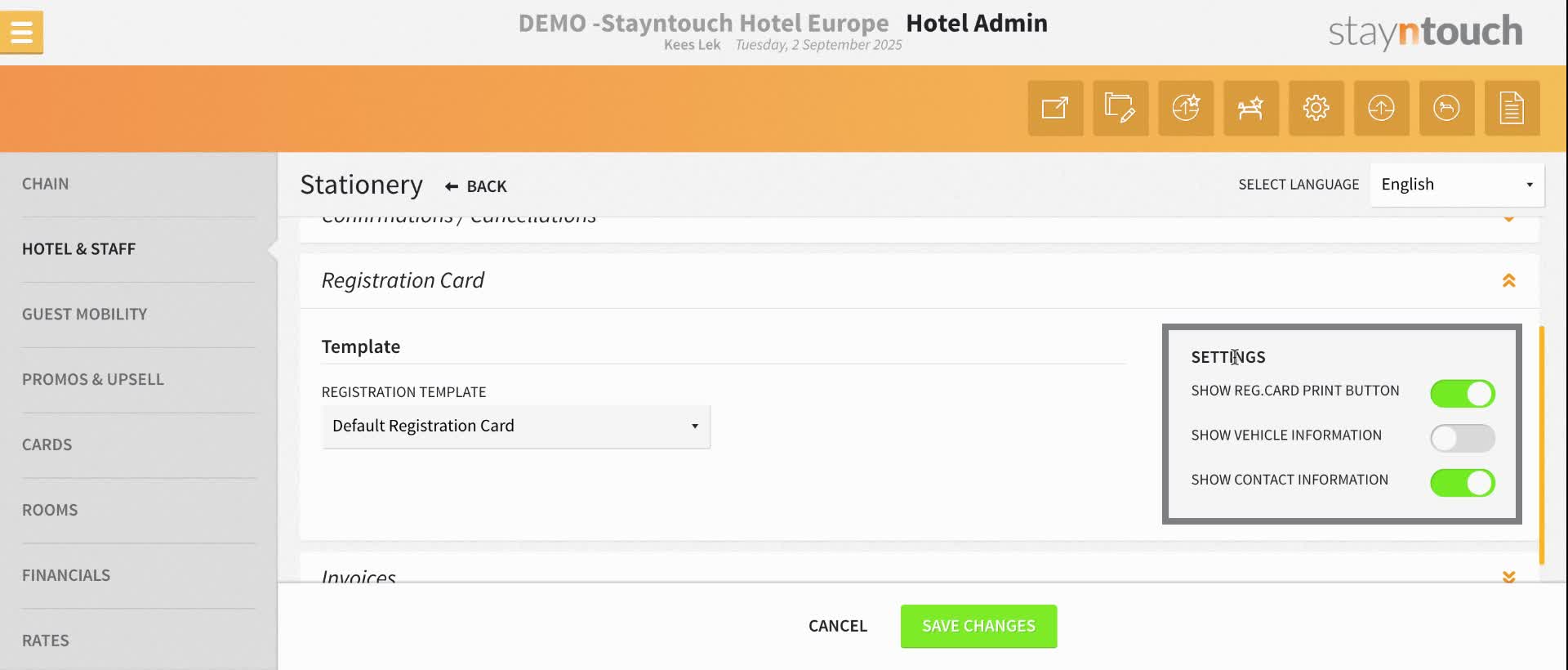
Task: Click the Invoices section heading
Action: tap(359, 576)
